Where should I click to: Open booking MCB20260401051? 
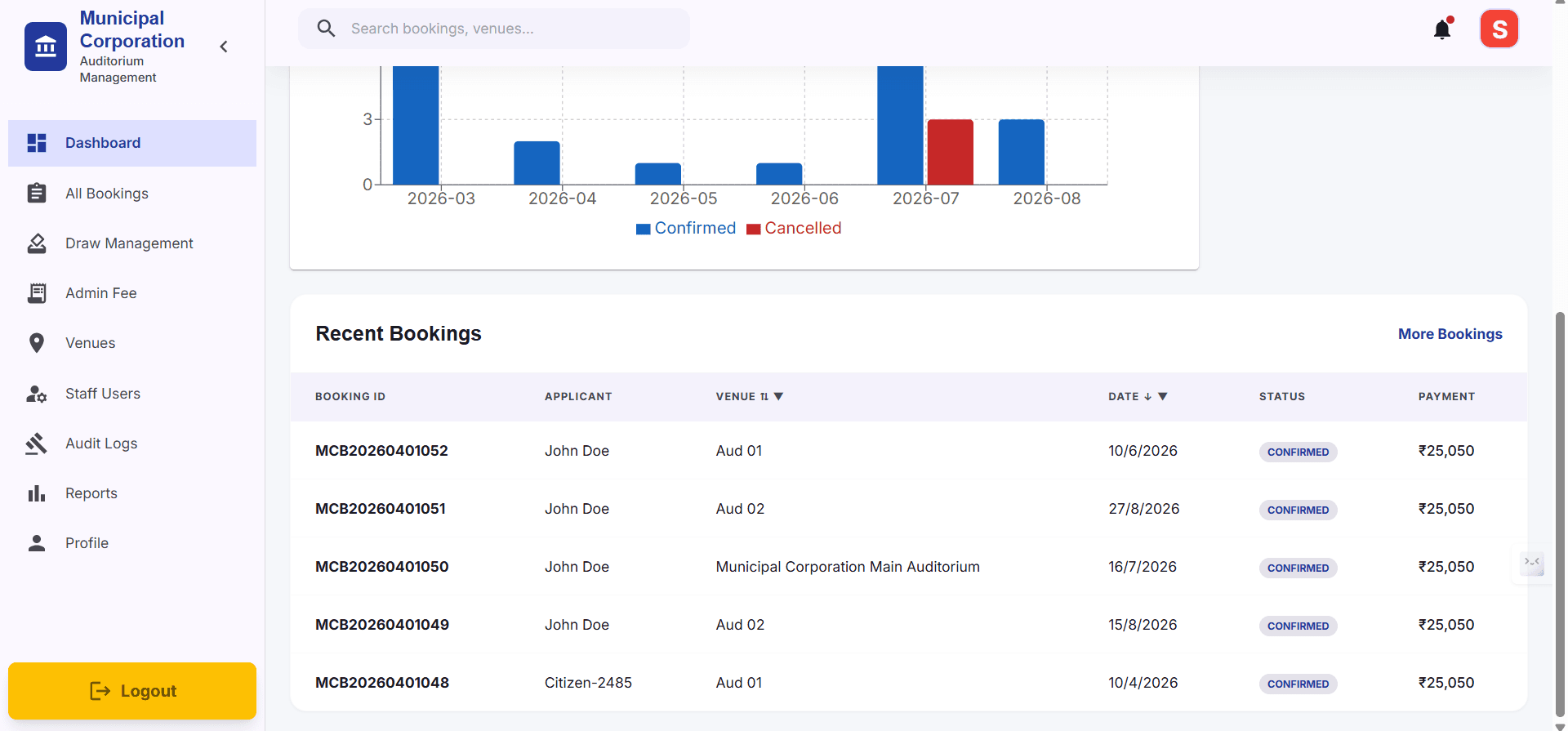coord(381,509)
